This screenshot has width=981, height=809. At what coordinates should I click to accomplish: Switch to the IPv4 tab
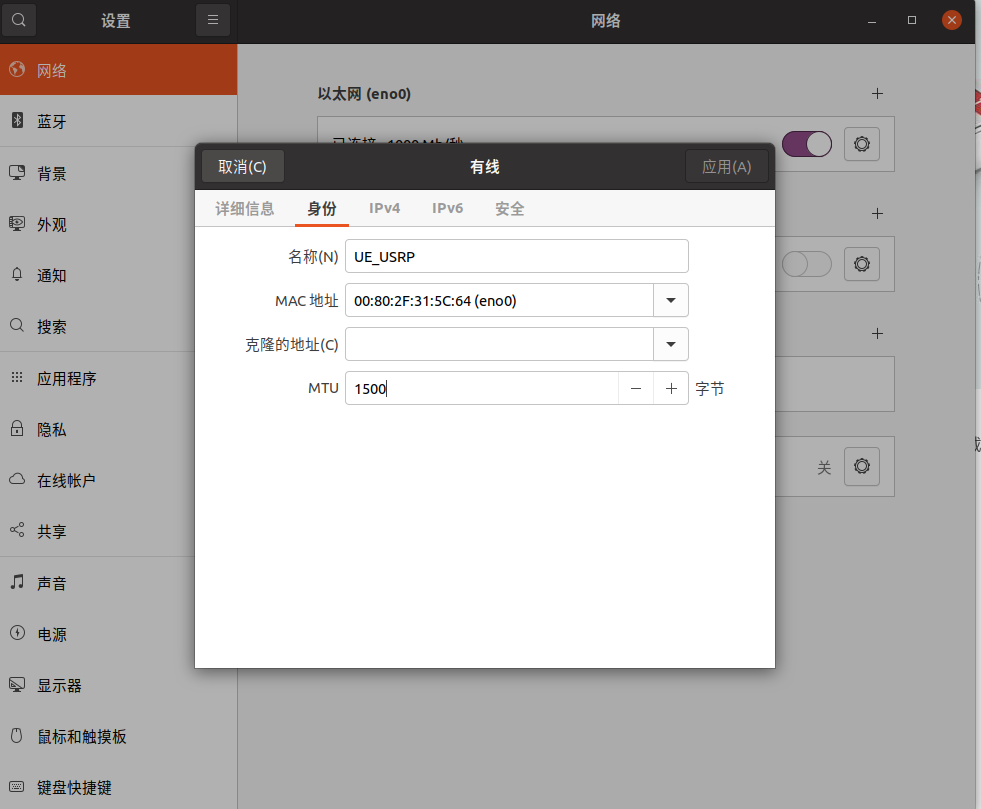tap(384, 208)
